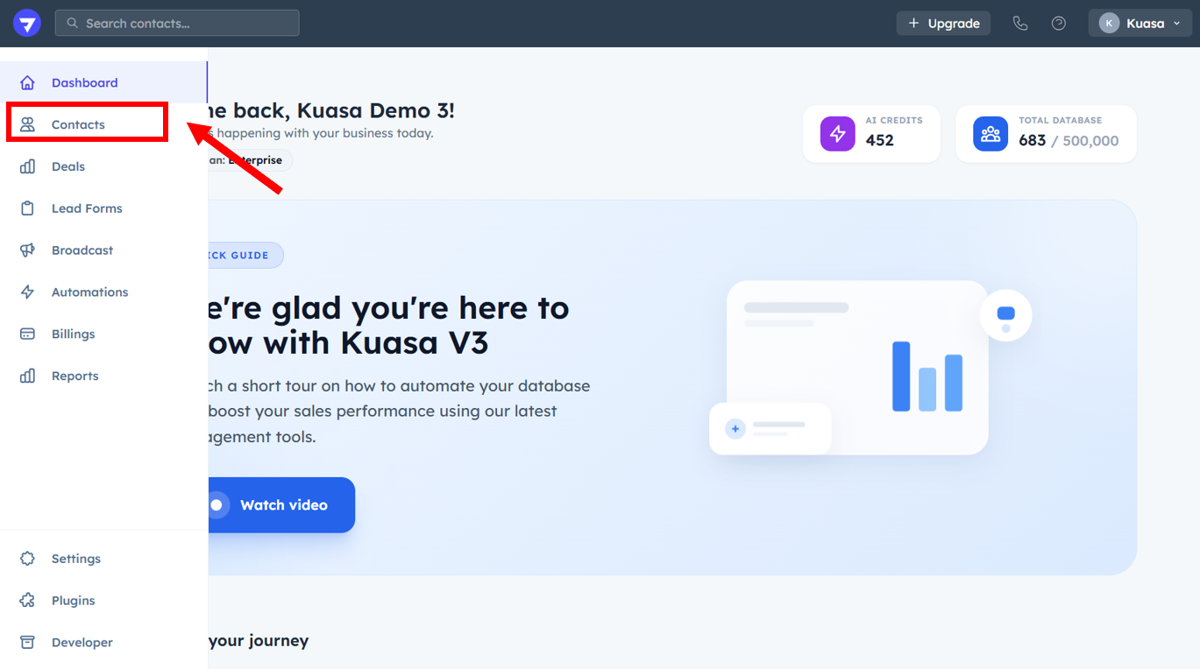Click the Lead Forms clipboard icon
1200x669 pixels.
click(28, 208)
